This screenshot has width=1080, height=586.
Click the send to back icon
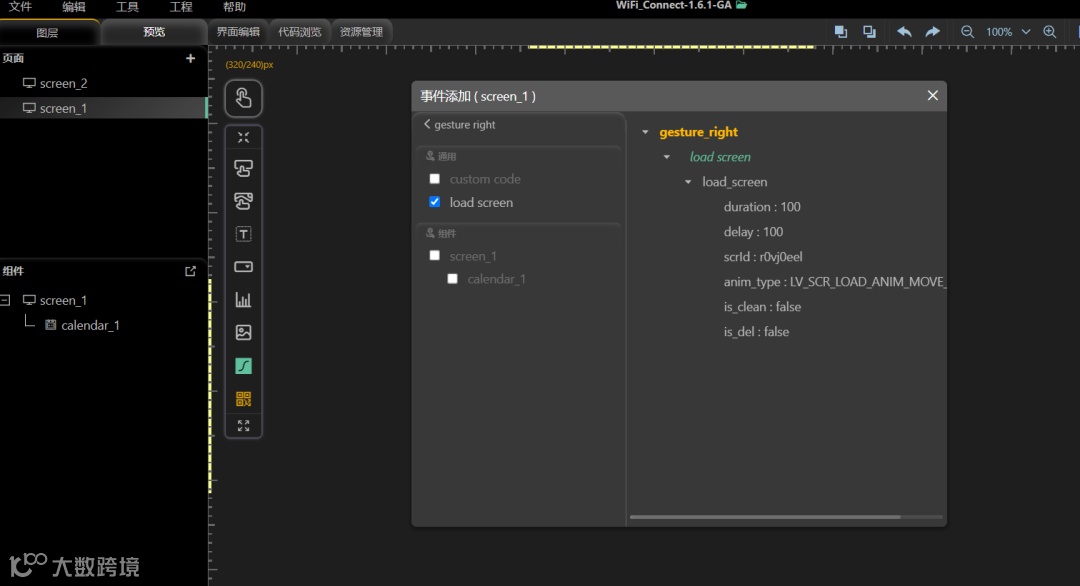[869, 32]
